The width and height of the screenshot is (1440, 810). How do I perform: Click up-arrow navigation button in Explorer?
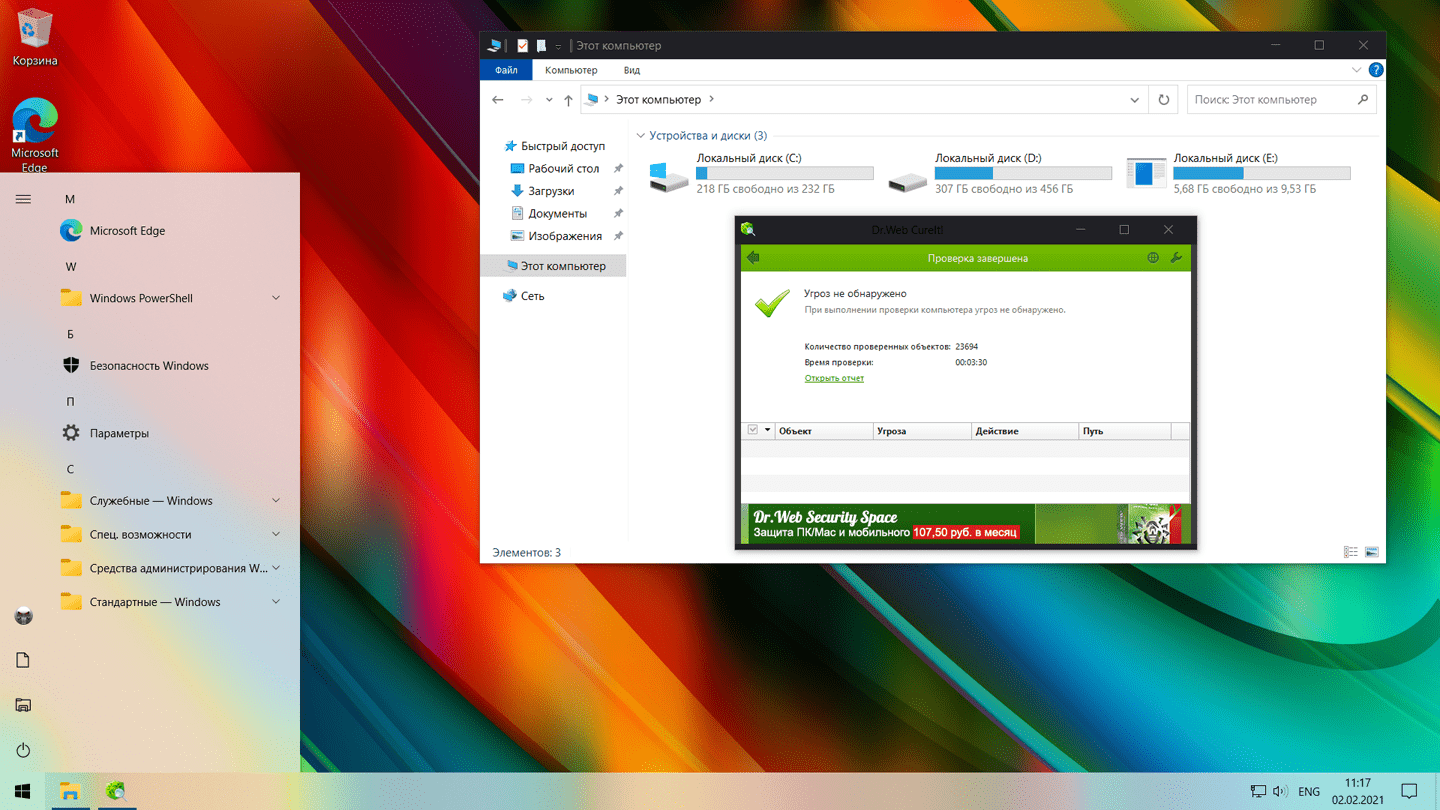568,100
